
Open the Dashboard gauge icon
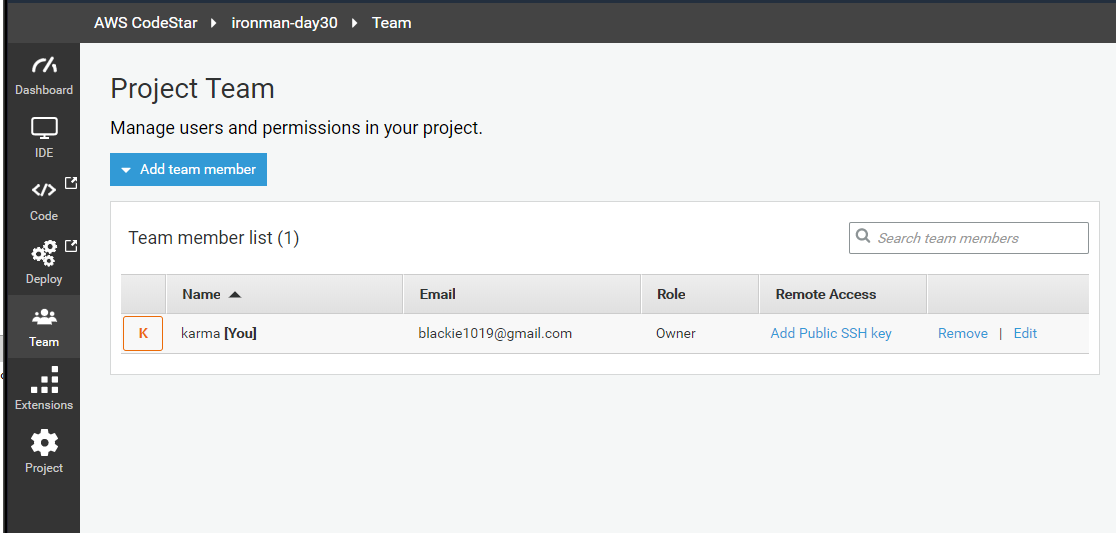coord(44,66)
